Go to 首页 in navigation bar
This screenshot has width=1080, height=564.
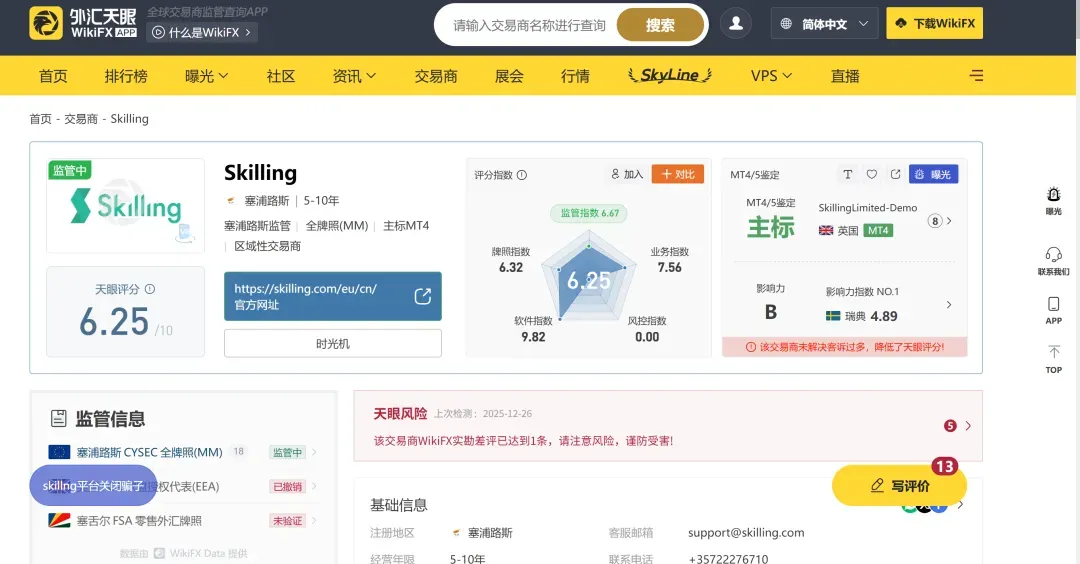click(x=53, y=76)
